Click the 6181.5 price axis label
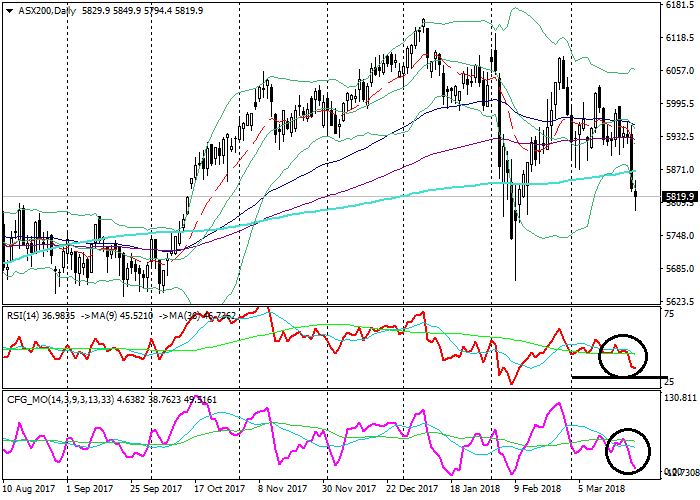Viewport: 700px width, 500px height. (679, 5)
